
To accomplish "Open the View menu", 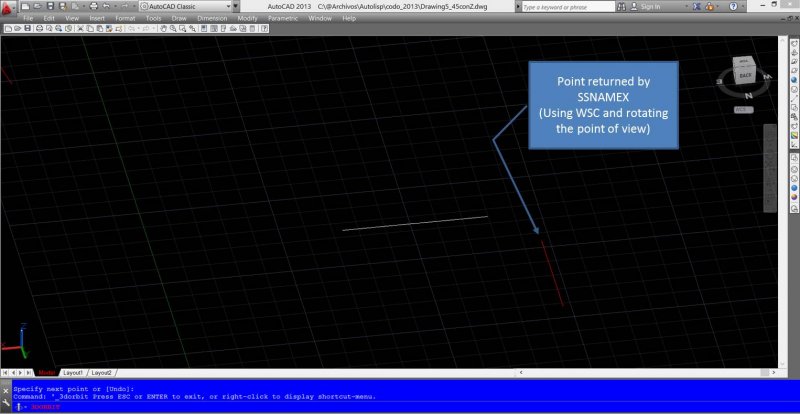I will point(72,18).
